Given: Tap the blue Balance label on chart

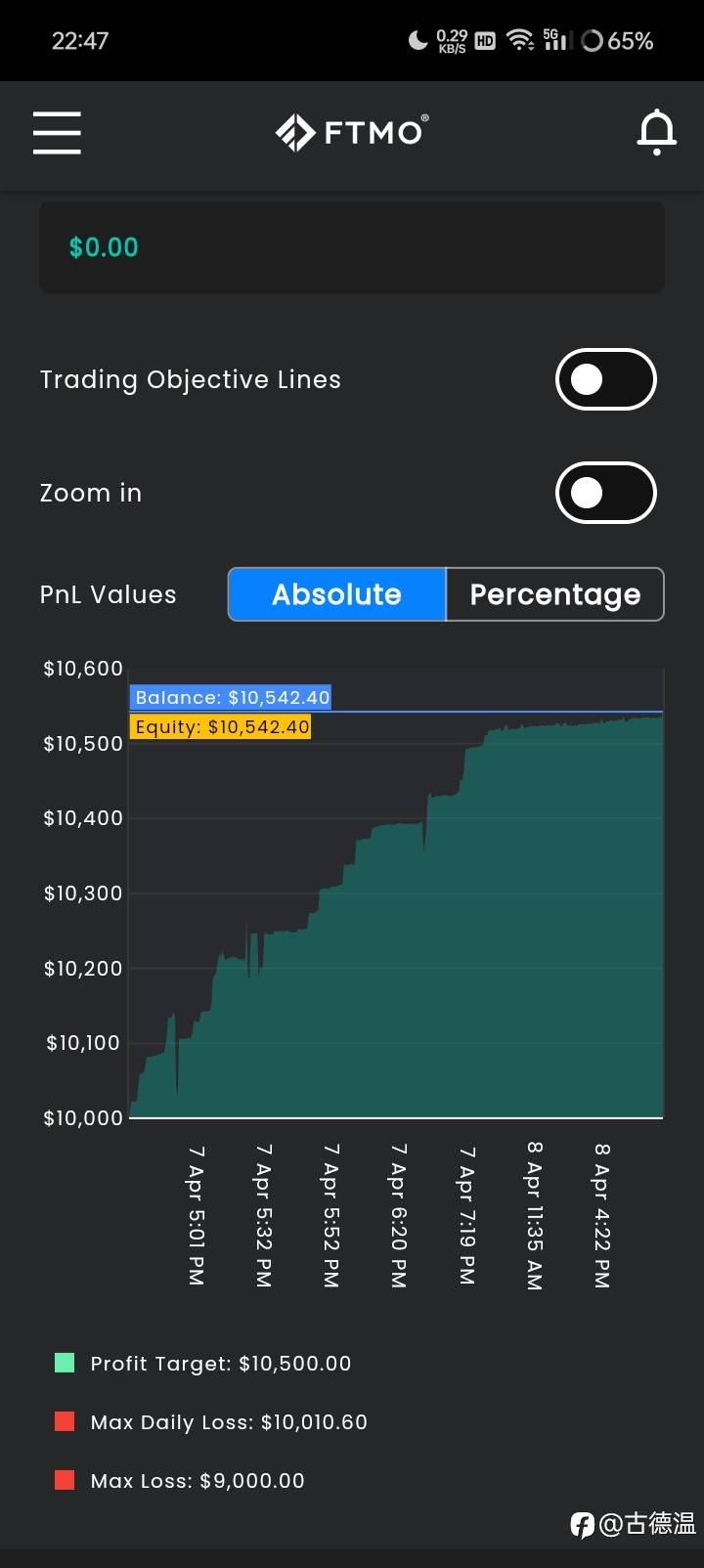Looking at the screenshot, I should [231, 697].
